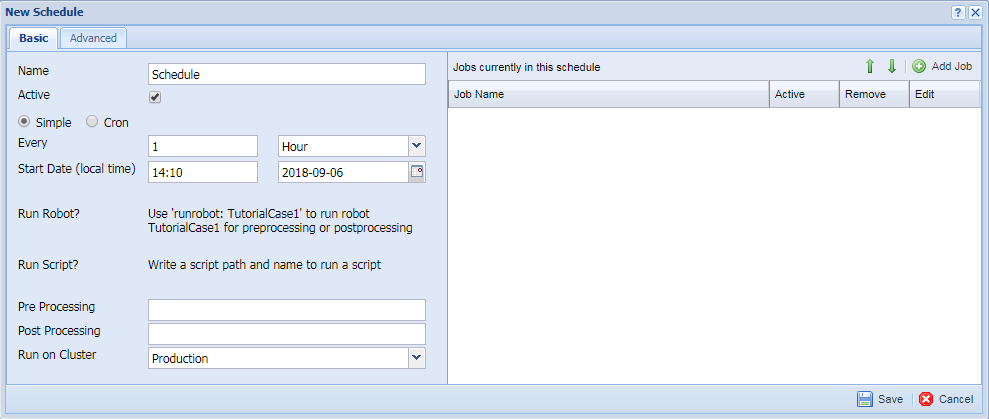Image resolution: width=989 pixels, height=419 pixels.
Task: Click the red Cancel icon
Action: (x=926, y=399)
